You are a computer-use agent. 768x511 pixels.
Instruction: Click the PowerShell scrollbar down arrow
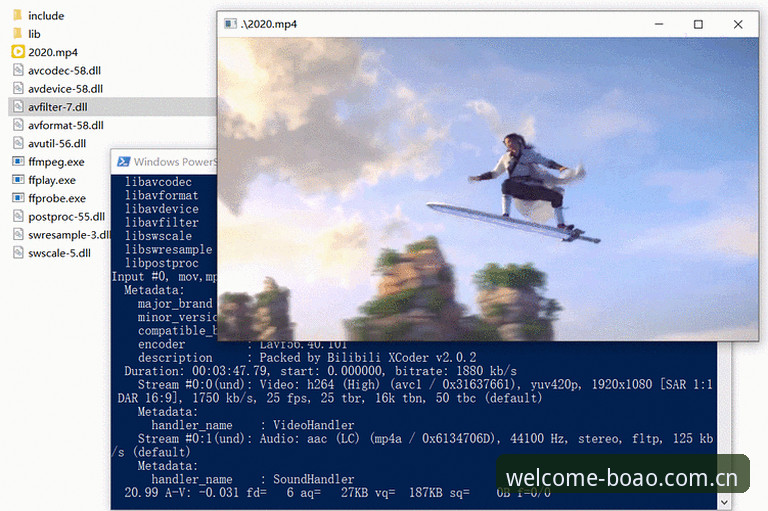point(724,502)
